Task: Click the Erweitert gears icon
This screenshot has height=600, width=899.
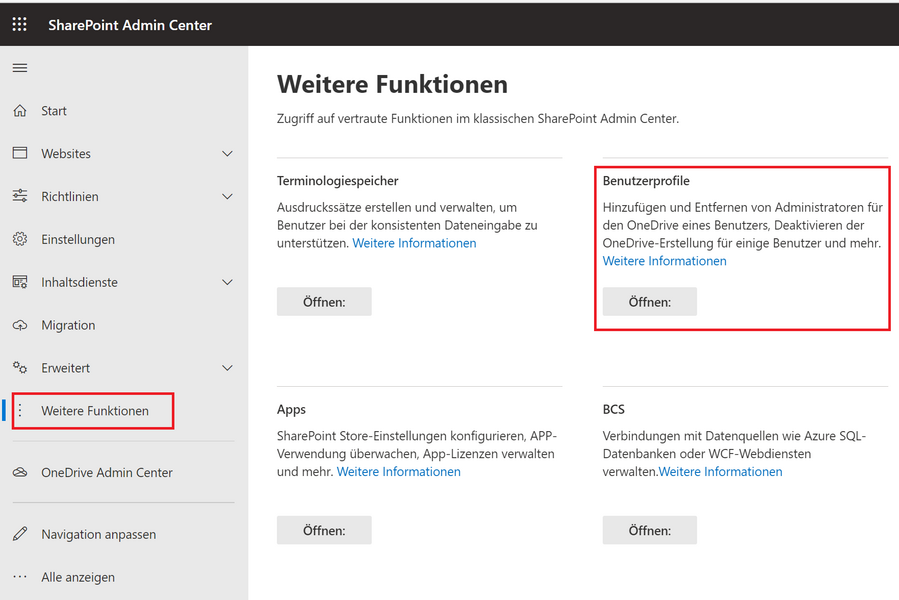Action: click(20, 368)
